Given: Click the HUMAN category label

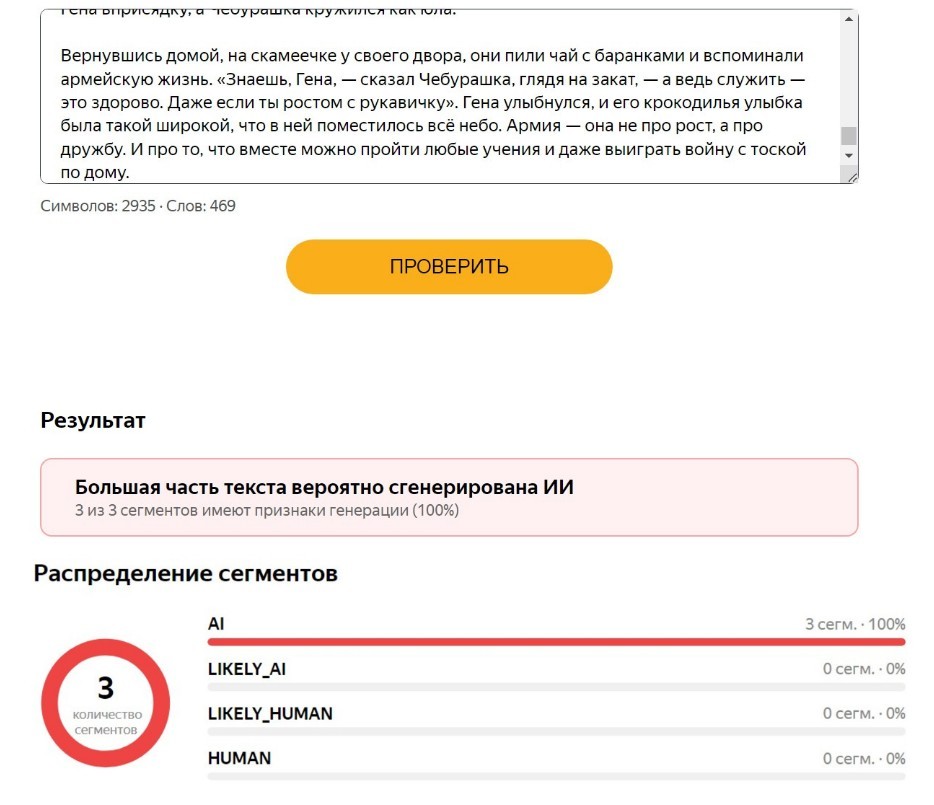Looking at the screenshot, I should [239, 758].
